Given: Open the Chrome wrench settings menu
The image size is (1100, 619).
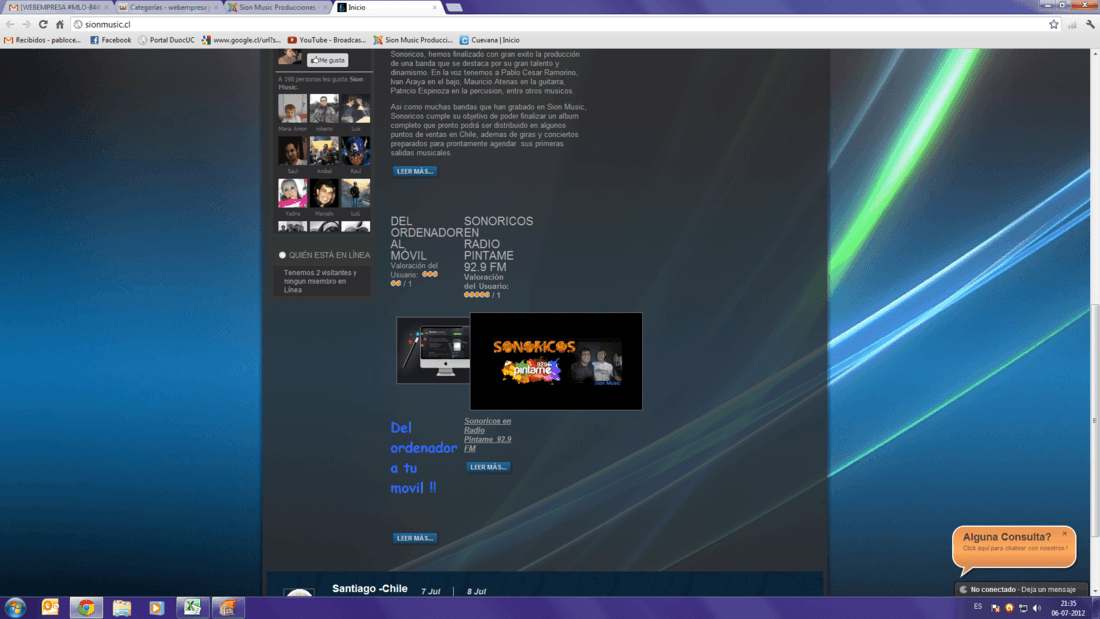Looking at the screenshot, I should [x=1090, y=25].
